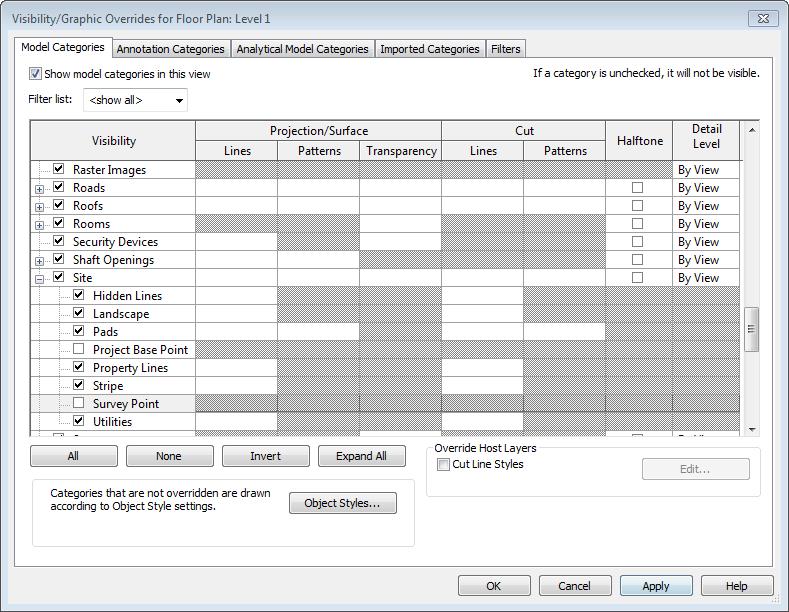This screenshot has width=789, height=612.
Task: Click the None selection button
Action: pyautogui.click(x=170, y=456)
